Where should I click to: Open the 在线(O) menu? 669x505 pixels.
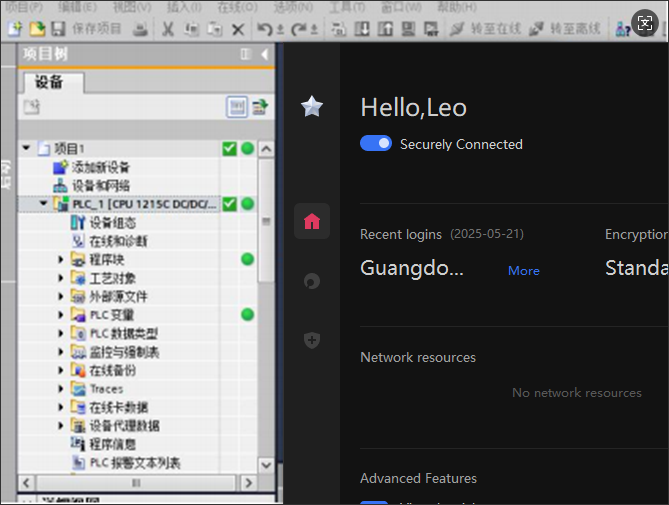pos(238,7)
